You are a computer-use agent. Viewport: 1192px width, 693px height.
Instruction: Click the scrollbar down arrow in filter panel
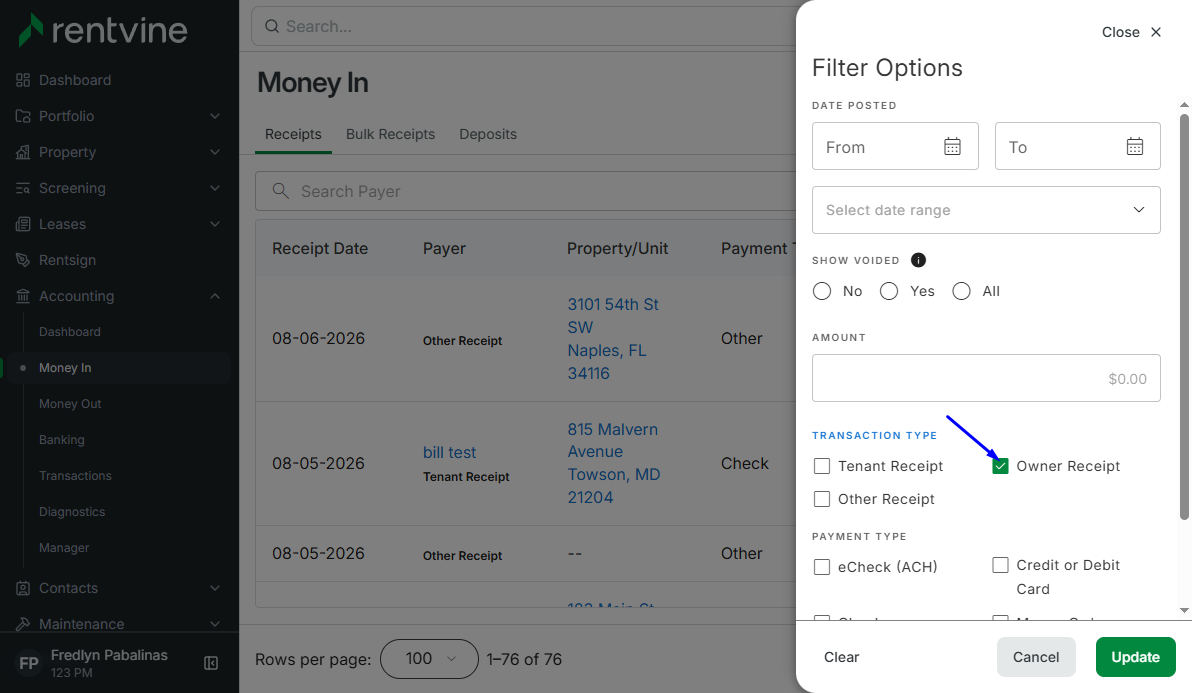pos(1184,610)
